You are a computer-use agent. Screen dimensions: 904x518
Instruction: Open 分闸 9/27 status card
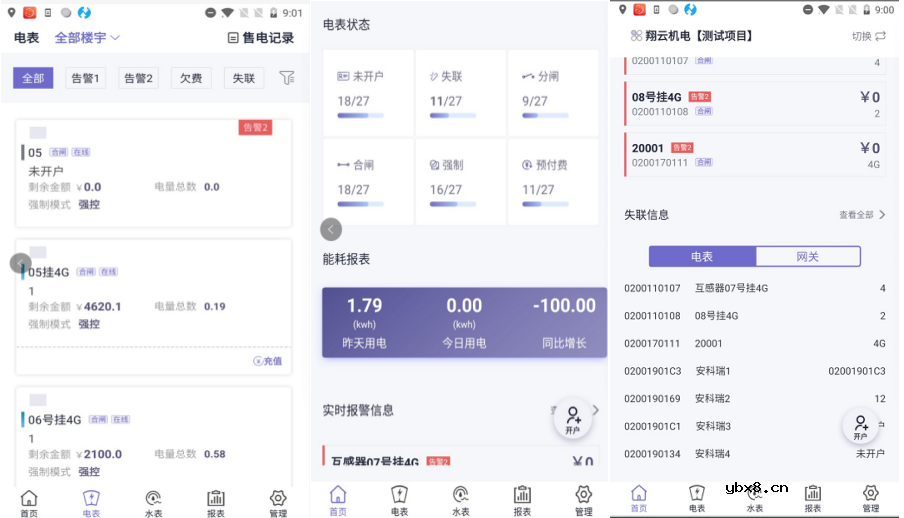(x=553, y=93)
